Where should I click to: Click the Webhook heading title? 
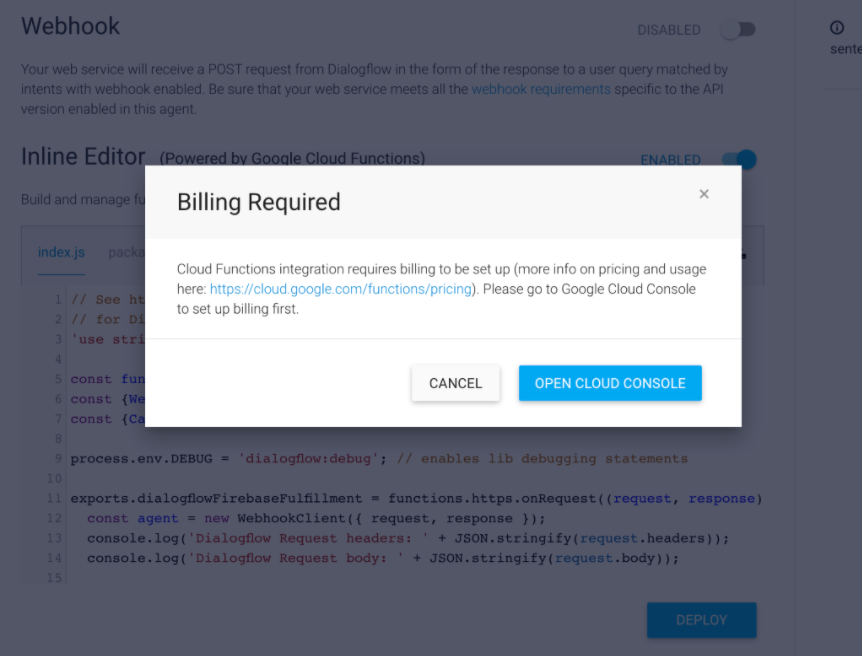[70, 26]
